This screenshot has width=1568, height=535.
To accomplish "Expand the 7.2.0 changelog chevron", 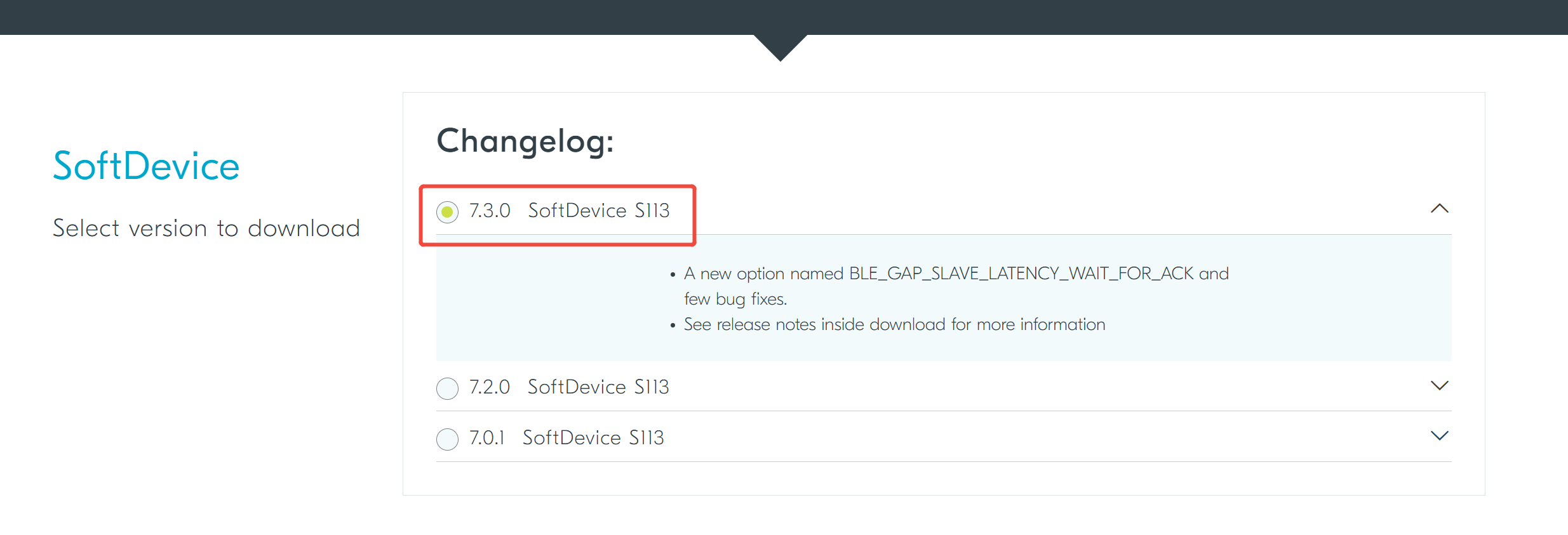I will point(1439,385).
